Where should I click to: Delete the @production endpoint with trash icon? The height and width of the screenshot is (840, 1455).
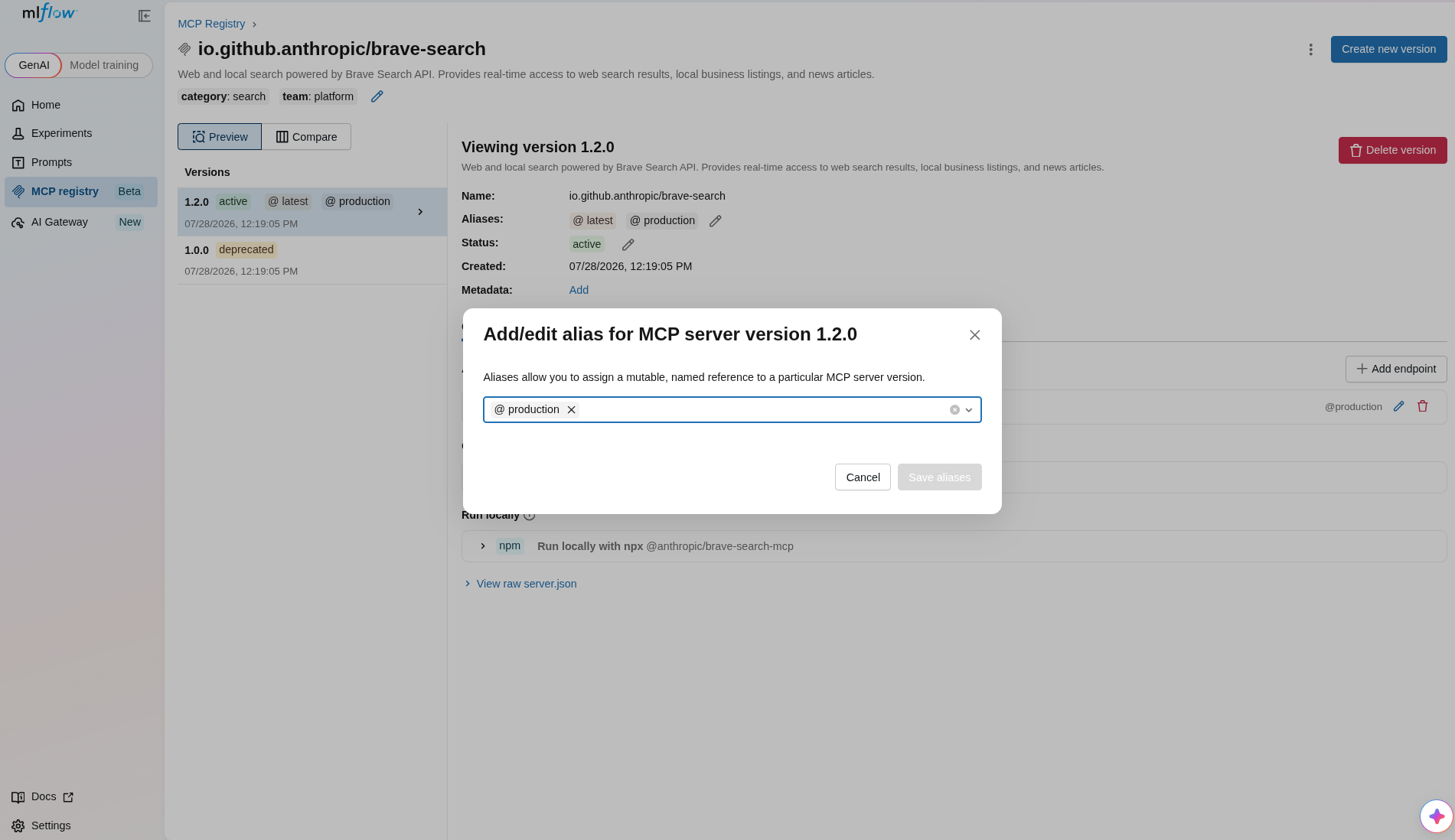click(x=1422, y=406)
